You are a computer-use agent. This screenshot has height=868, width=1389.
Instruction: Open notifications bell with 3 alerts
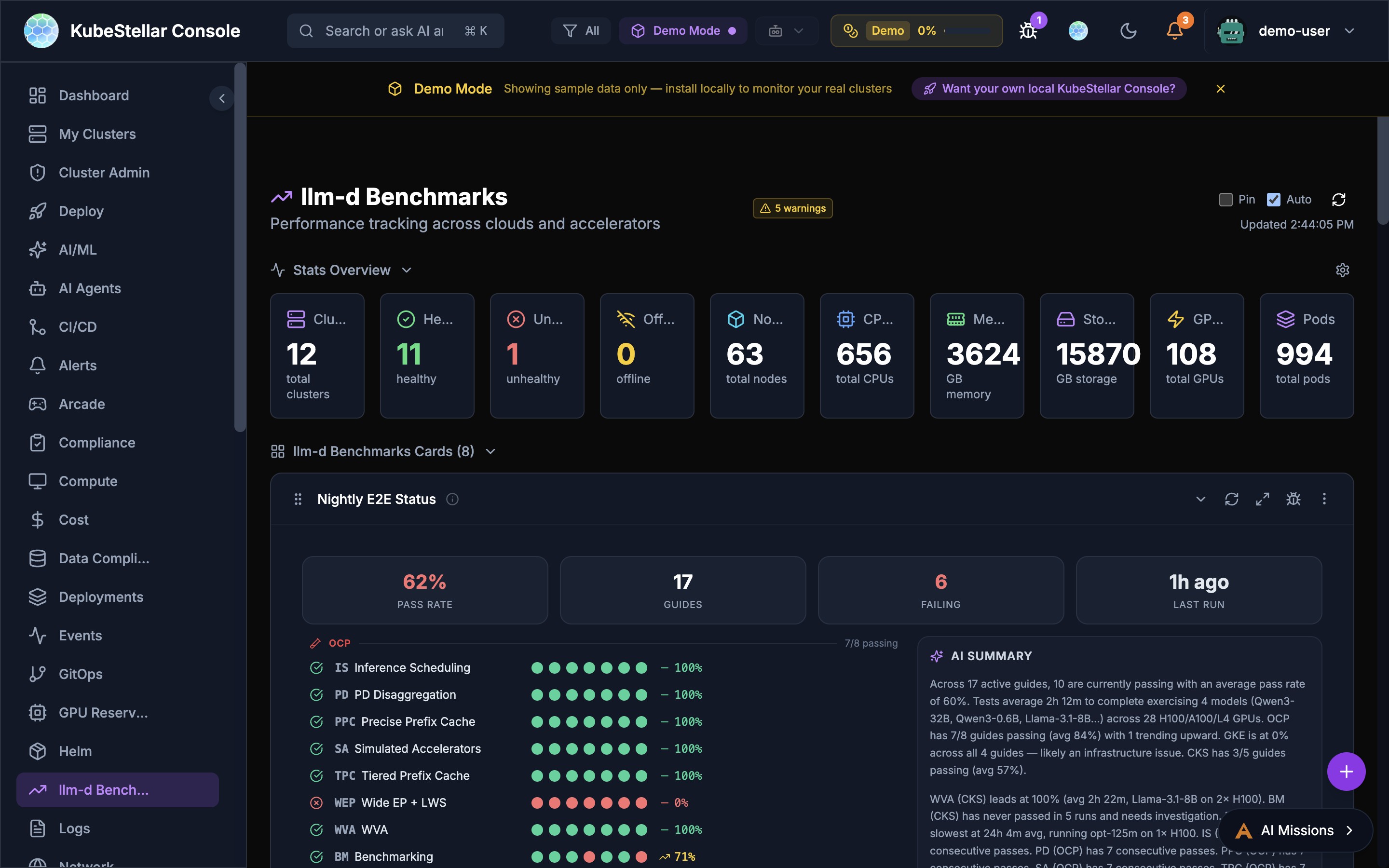[1174, 30]
